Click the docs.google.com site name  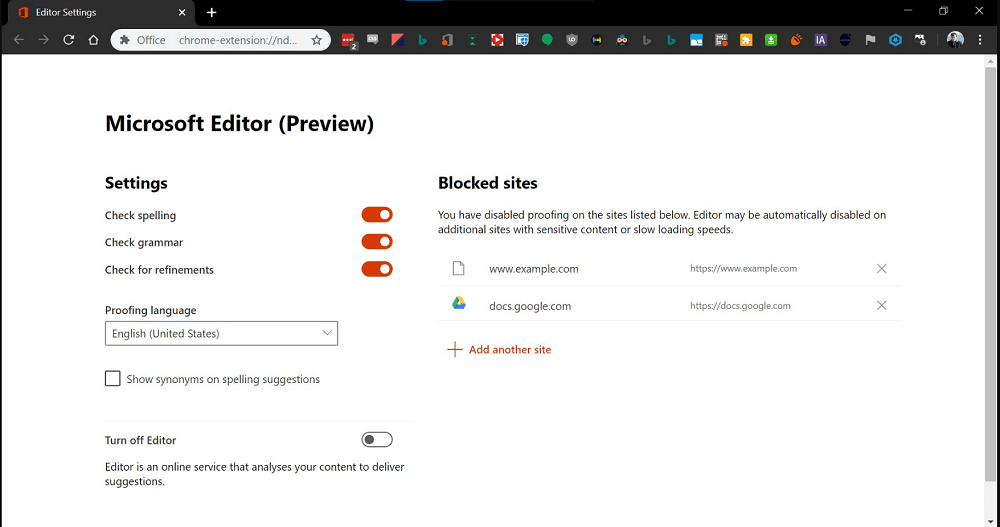pos(530,306)
